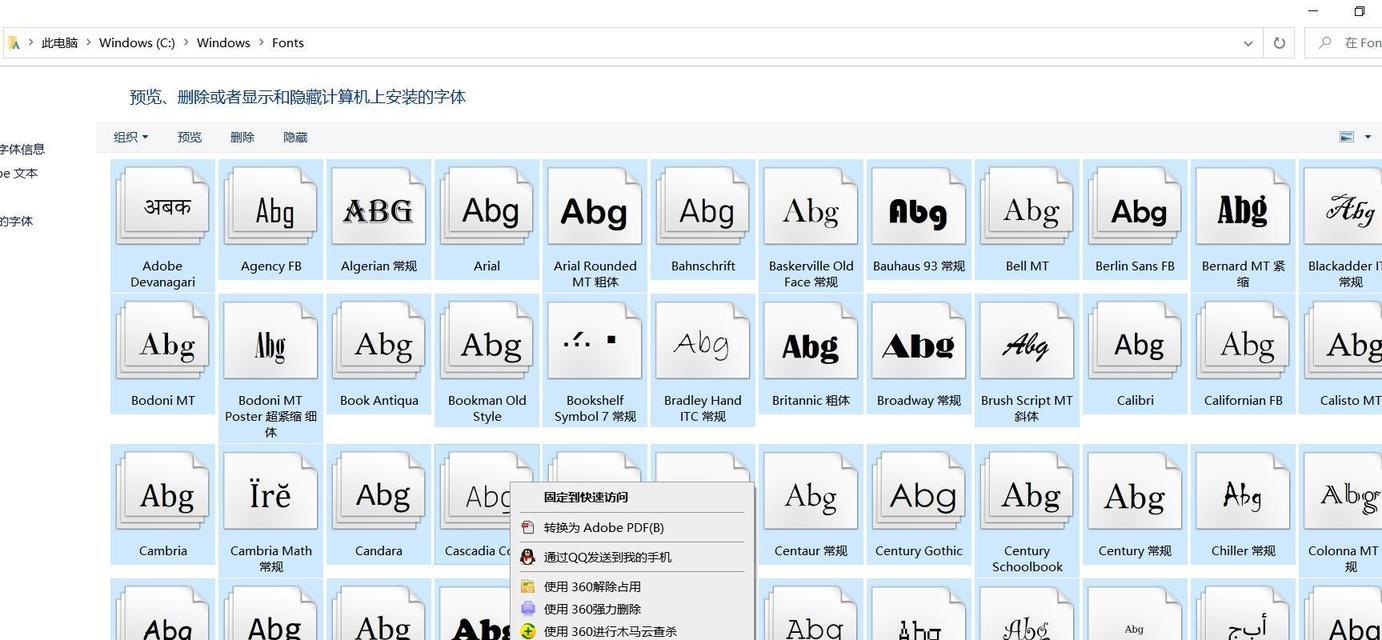1382x640 pixels.
Task: Select the Bauhaus 93 font icon
Action: coord(919,206)
